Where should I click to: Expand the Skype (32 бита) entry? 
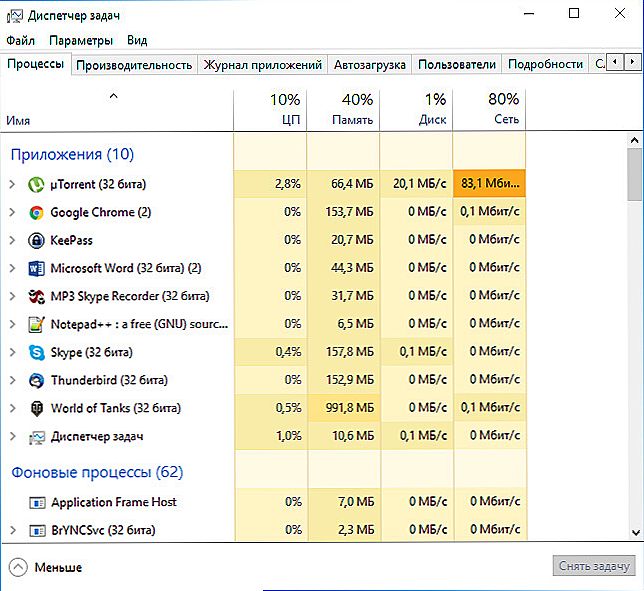pos(12,352)
